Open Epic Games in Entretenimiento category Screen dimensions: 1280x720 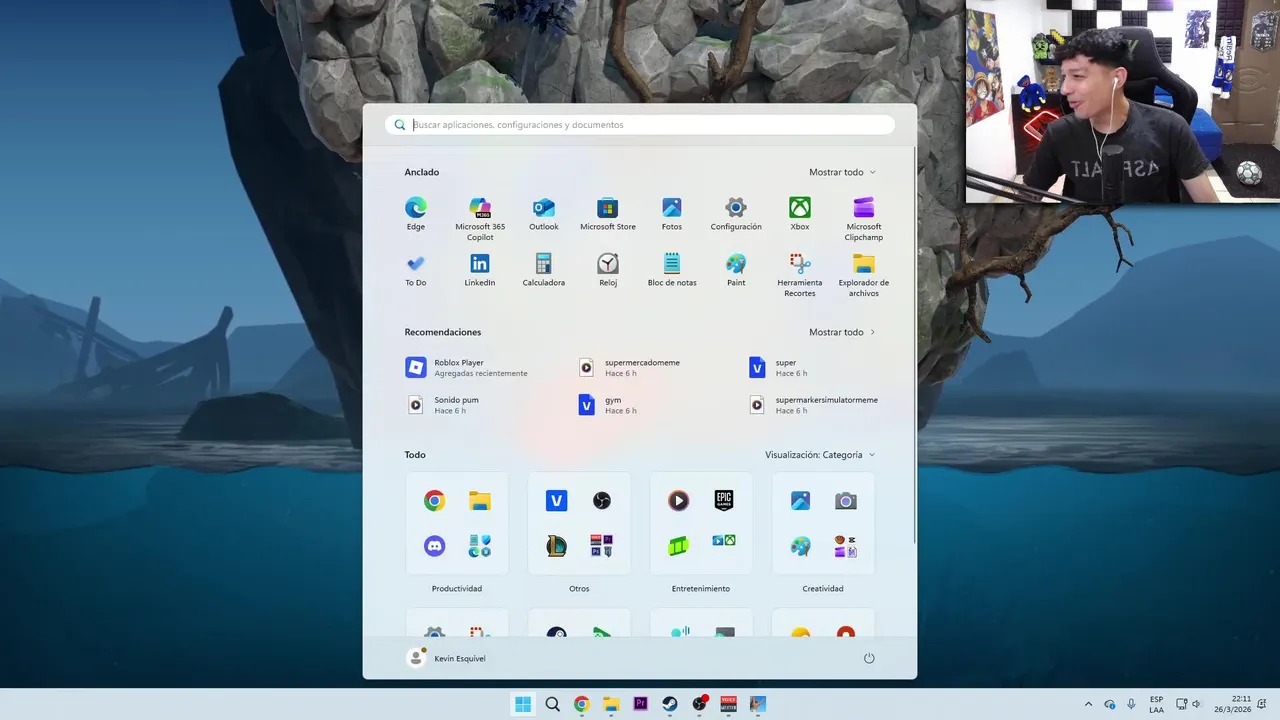tap(724, 501)
